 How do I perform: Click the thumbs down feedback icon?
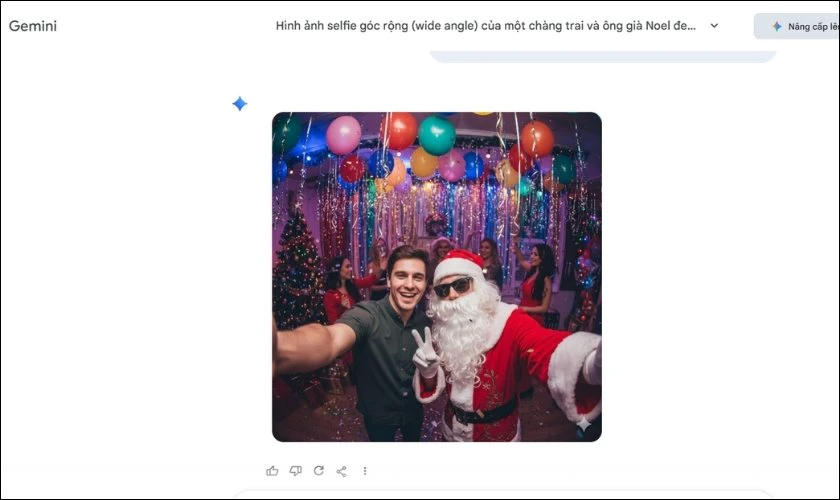pos(295,470)
